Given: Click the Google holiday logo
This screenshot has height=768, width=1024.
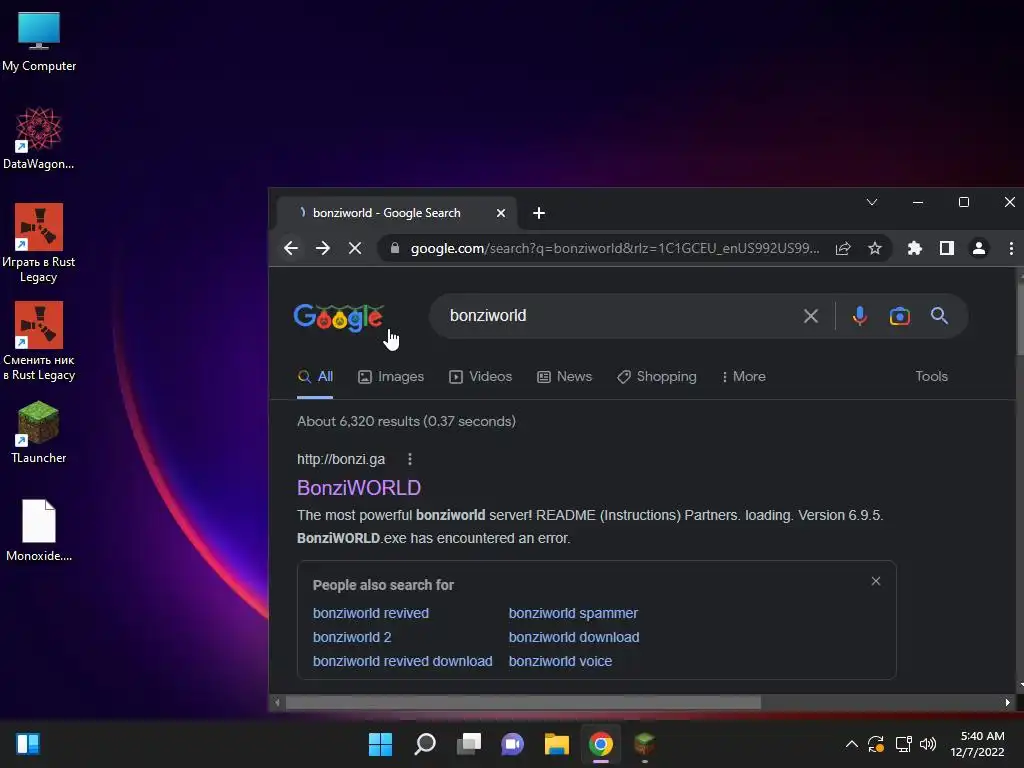Looking at the screenshot, I should 338,319.
